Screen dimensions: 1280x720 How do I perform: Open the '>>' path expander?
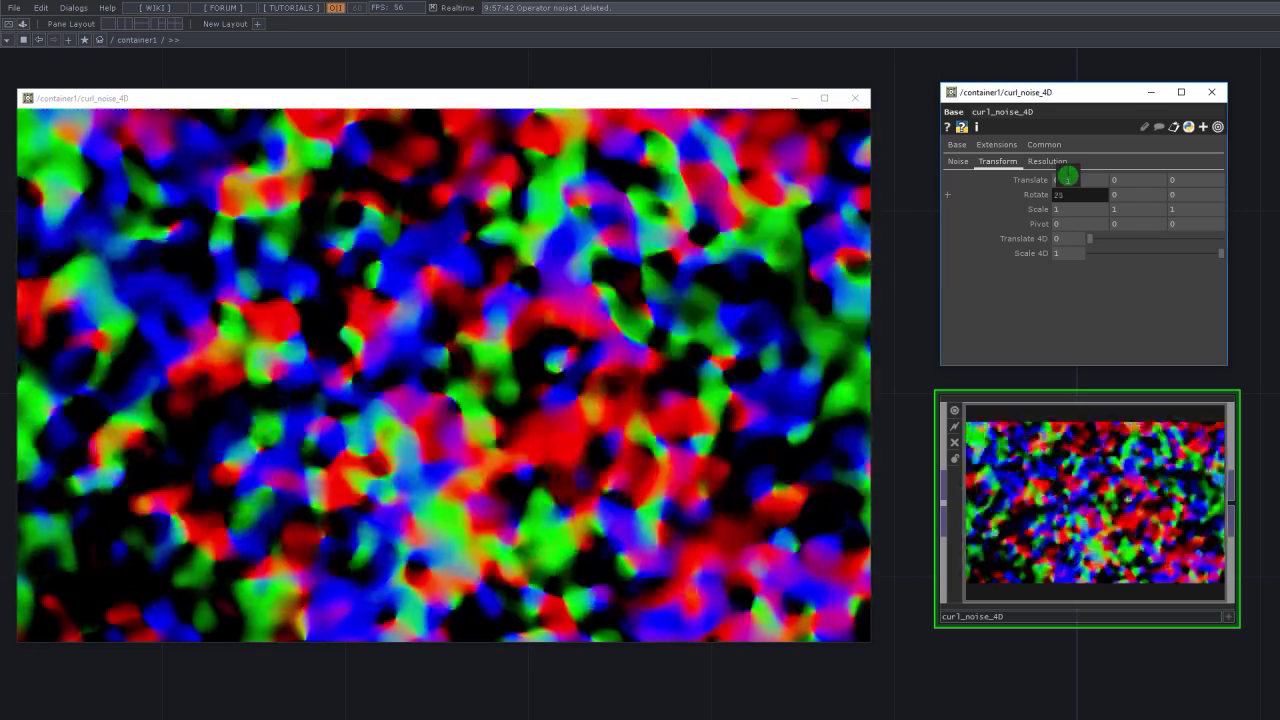coord(173,40)
